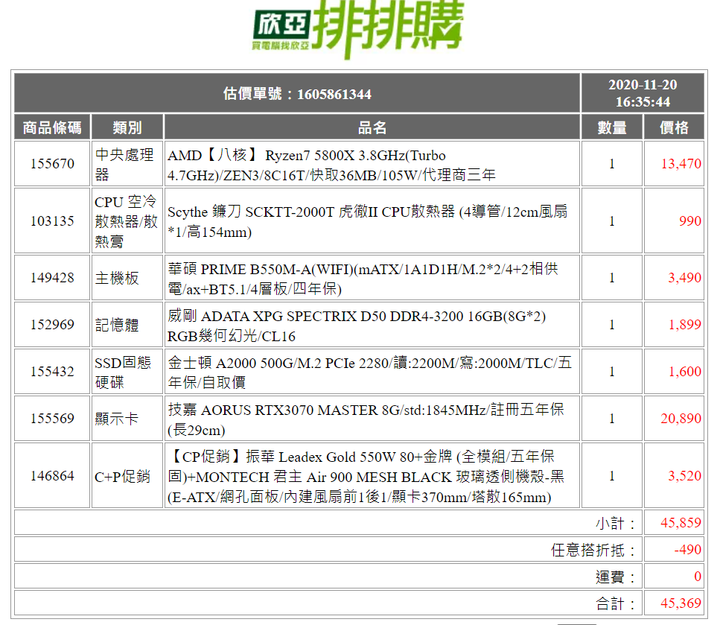This screenshot has height=625, width=720.
Task: Select the Scythe SCKTT-2000T cooler name
Action: coord(367,221)
